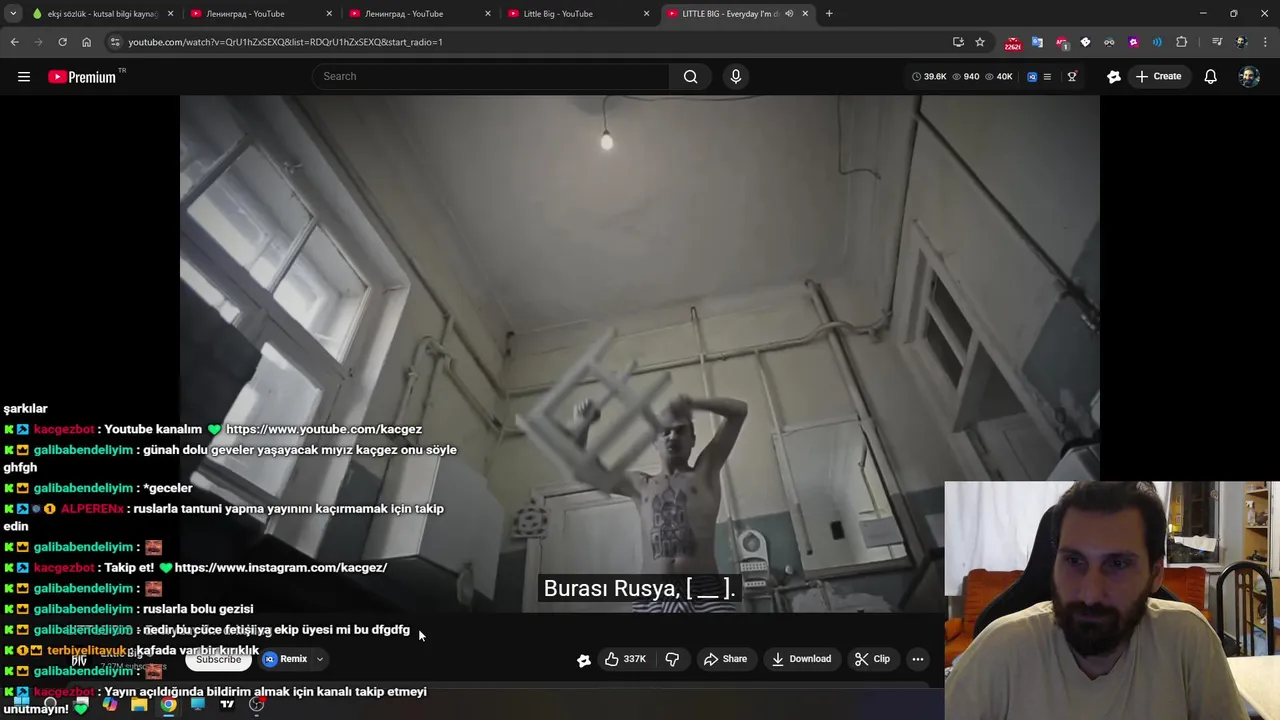
Task: Open the red 22626 badge extension
Action: click(x=1013, y=42)
